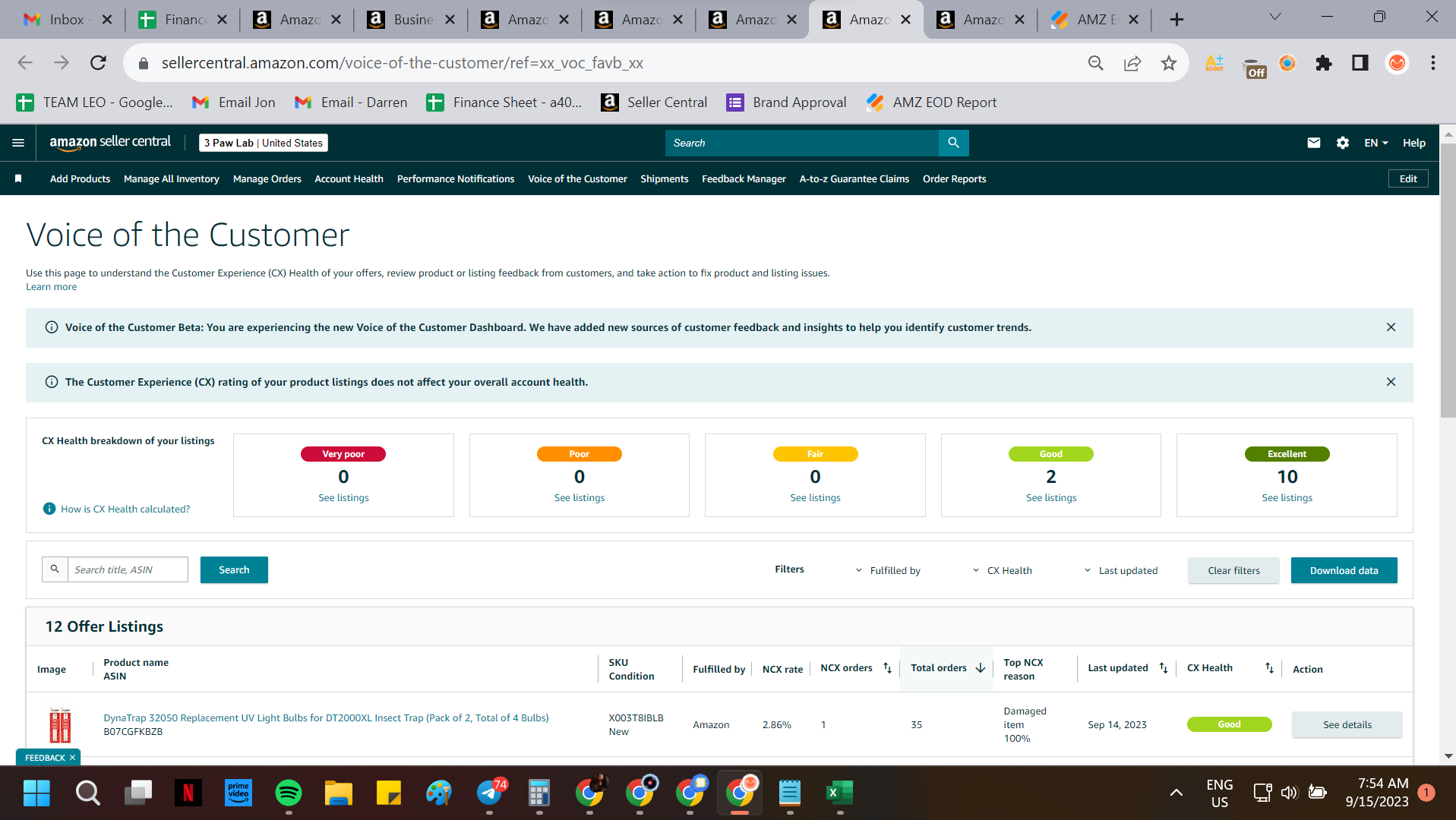Expand the CX Health filter dropdown
The width and height of the screenshot is (1456, 820).
[x=1002, y=571]
